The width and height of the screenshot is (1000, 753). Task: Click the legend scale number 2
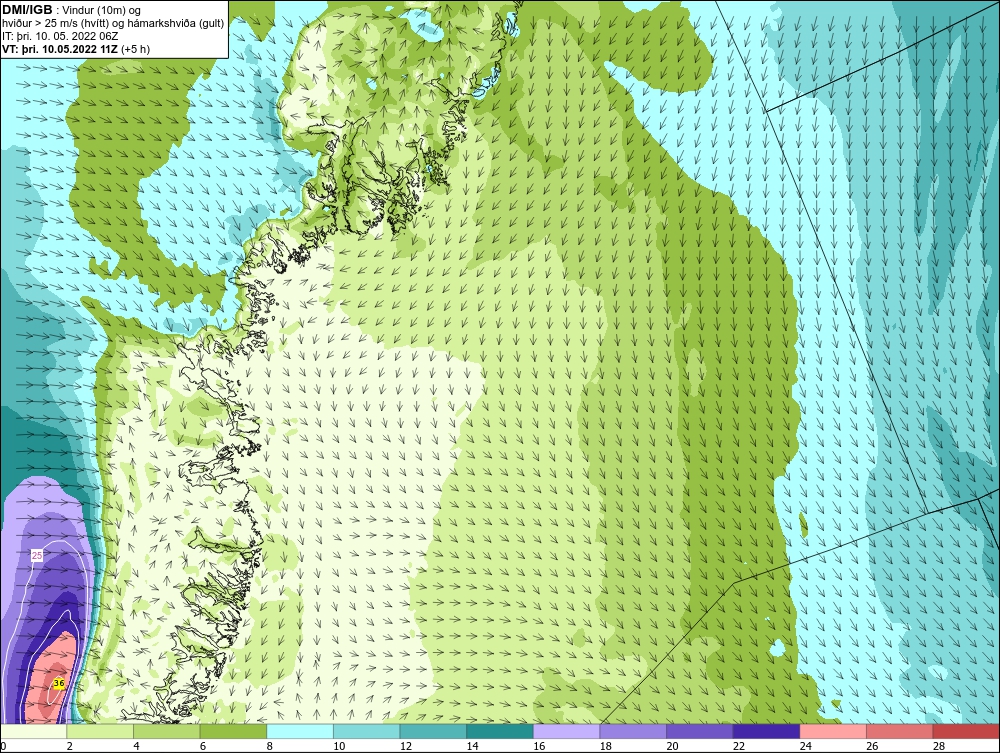[x=70, y=746]
